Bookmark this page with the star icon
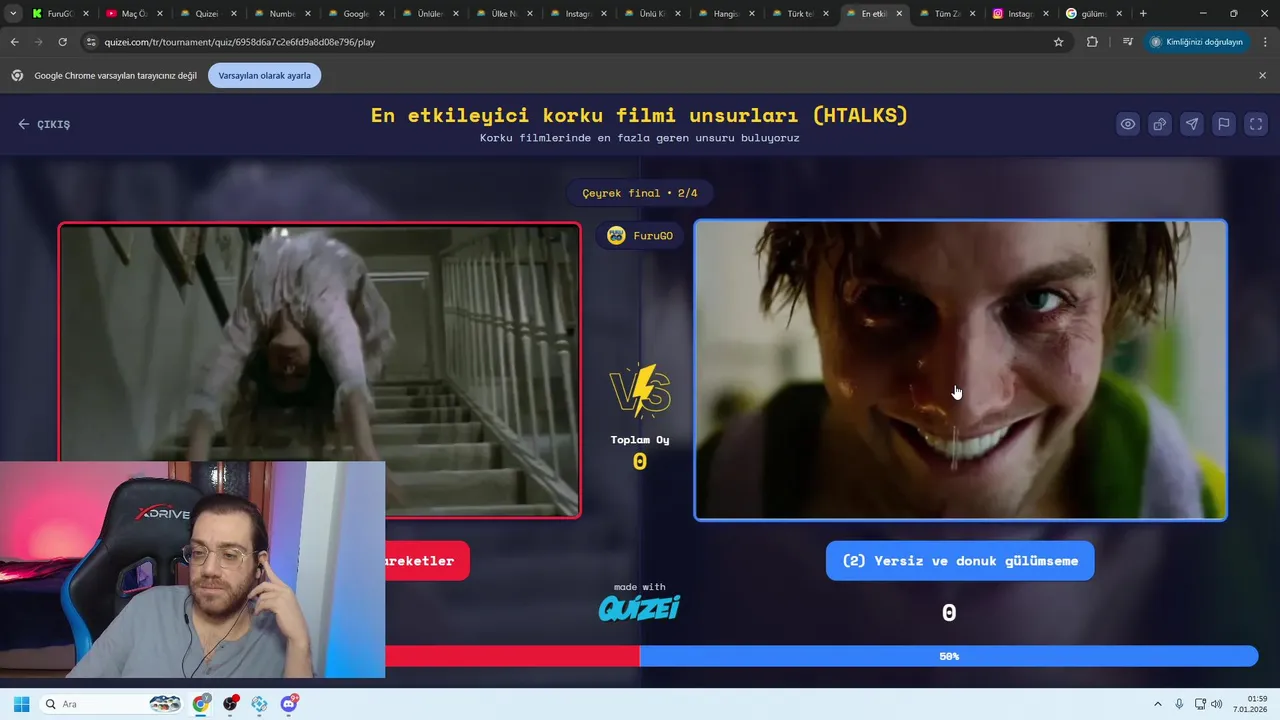 point(1058,42)
